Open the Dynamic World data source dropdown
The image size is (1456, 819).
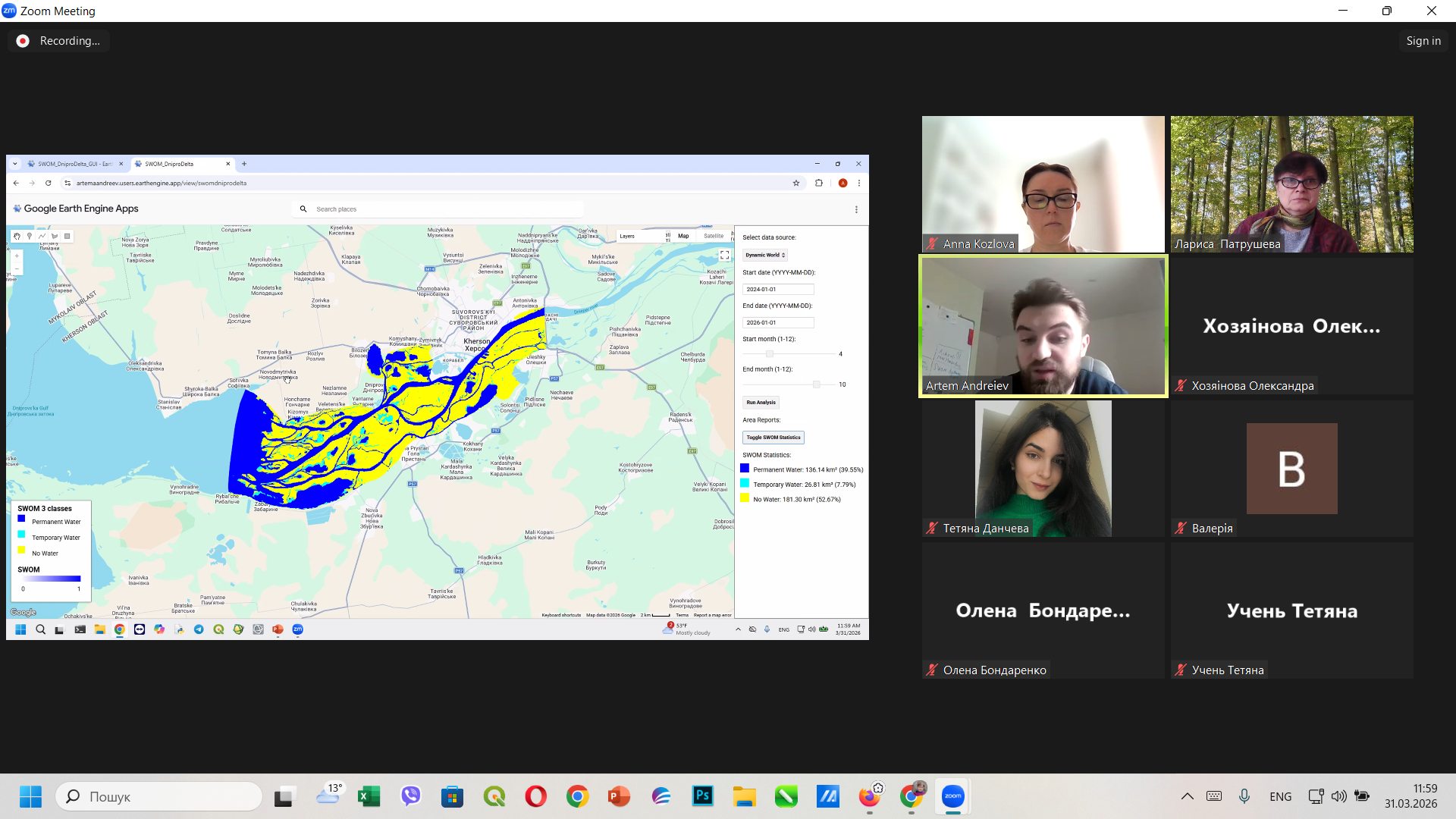pyautogui.click(x=765, y=255)
